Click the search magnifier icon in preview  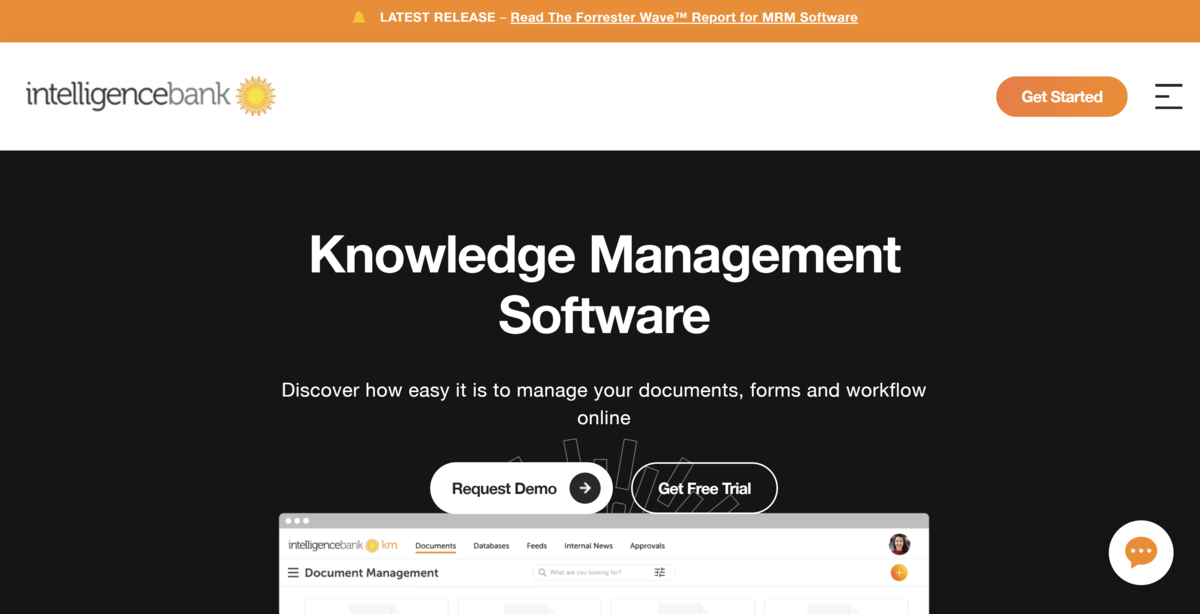pyautogui.click(x=543, y=573)
